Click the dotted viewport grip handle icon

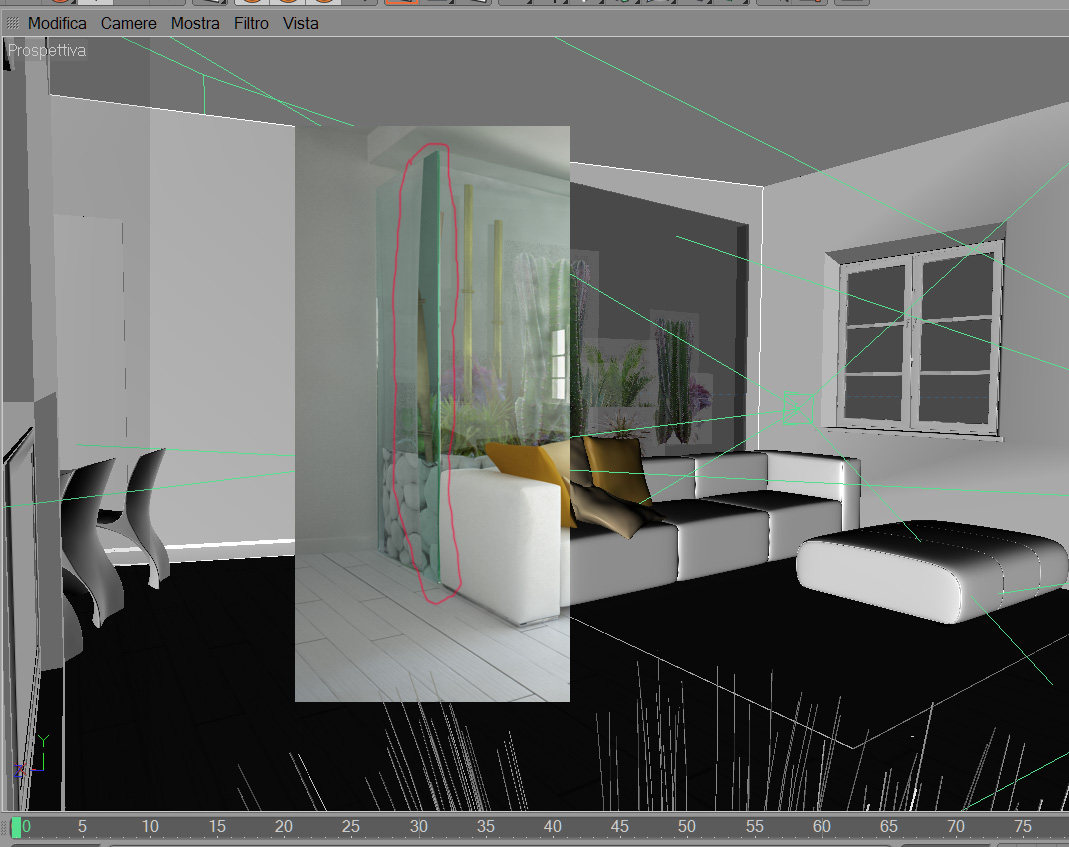point(12,23)
